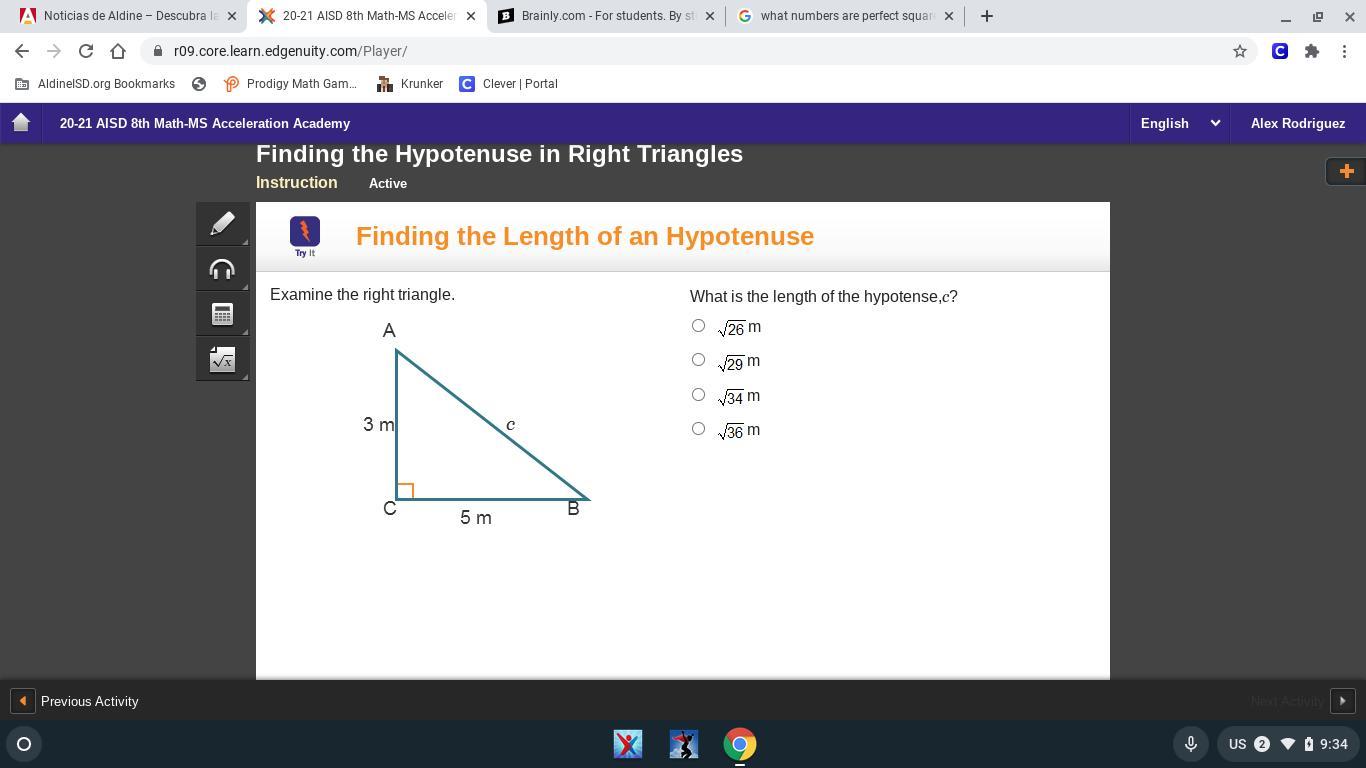The width and height of the screenshot is (1366, 768).
Task: Open the Clever extension icon
Action: click(1280, 51)
